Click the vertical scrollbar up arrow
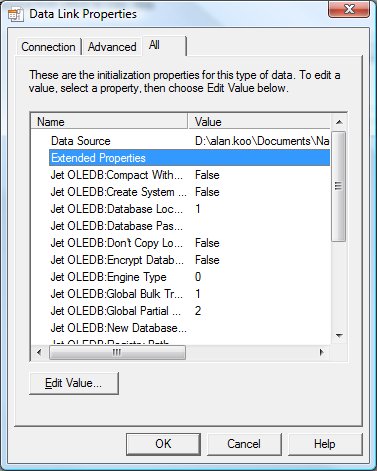Image resolution: width=377 pixels, height=471 pixels. (x=339, y=122)
